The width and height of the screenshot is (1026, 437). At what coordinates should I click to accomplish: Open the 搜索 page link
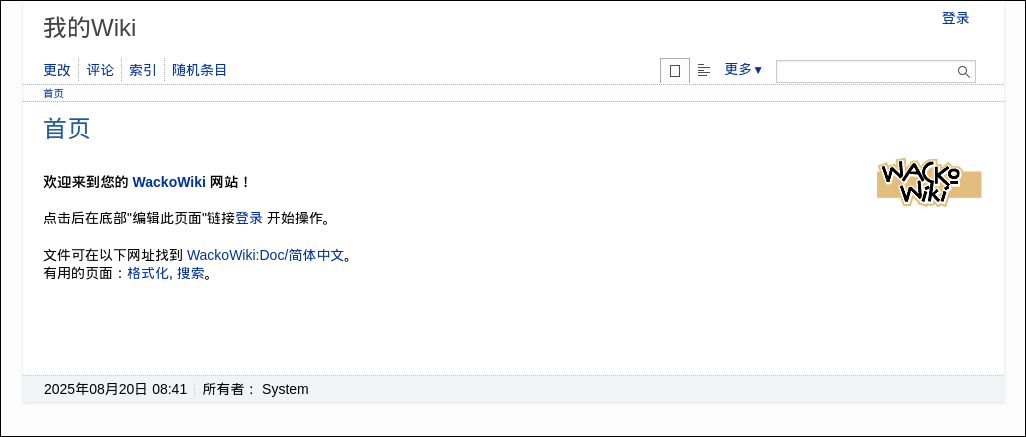pos(190,273)
